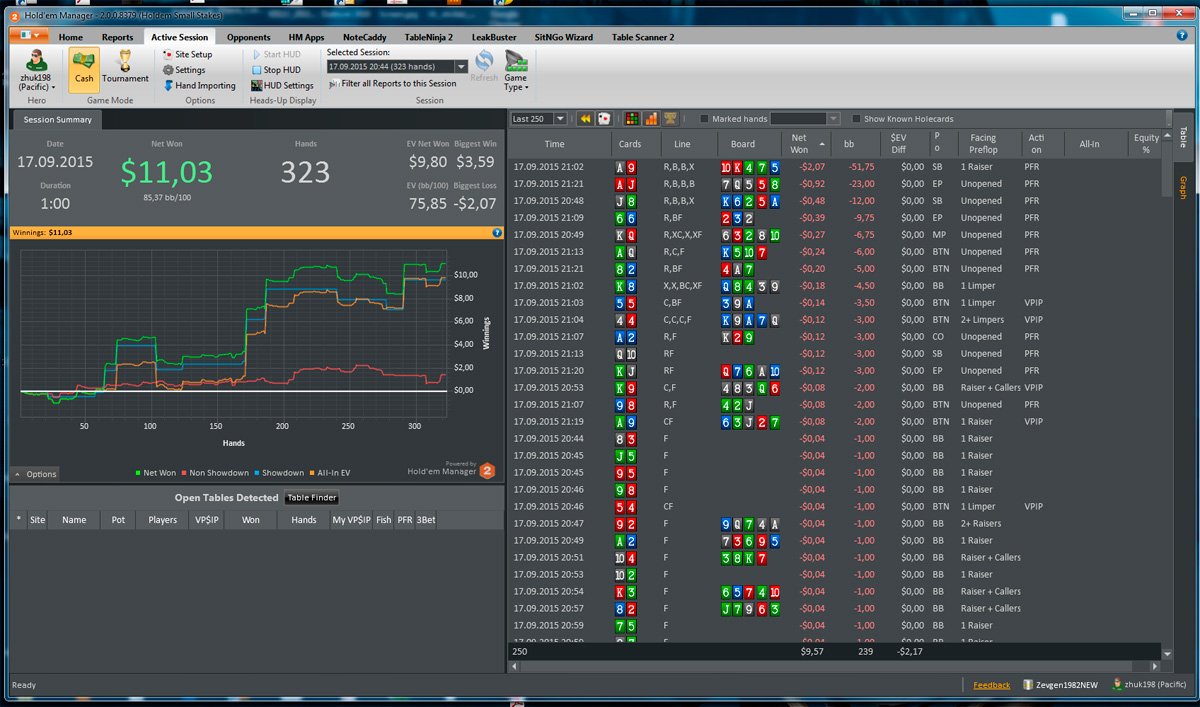Switch to the Home tab
The height and width of the screenshot is (707, 1200).
pyautogui.click(x=70, y=37)
